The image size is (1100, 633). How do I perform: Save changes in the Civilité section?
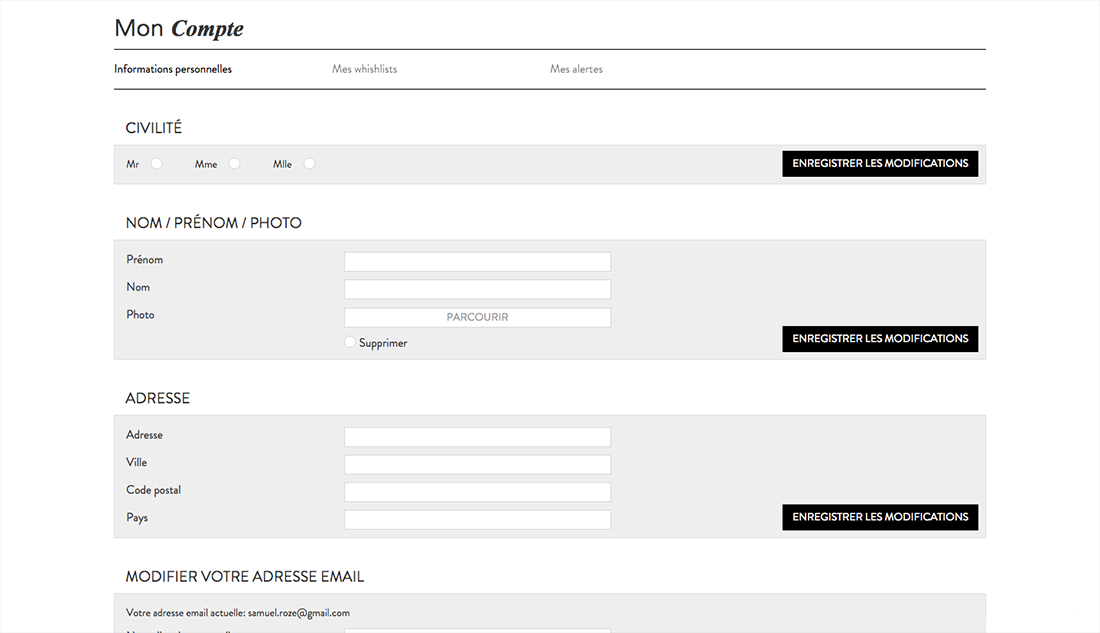click(x=880, y=164)
